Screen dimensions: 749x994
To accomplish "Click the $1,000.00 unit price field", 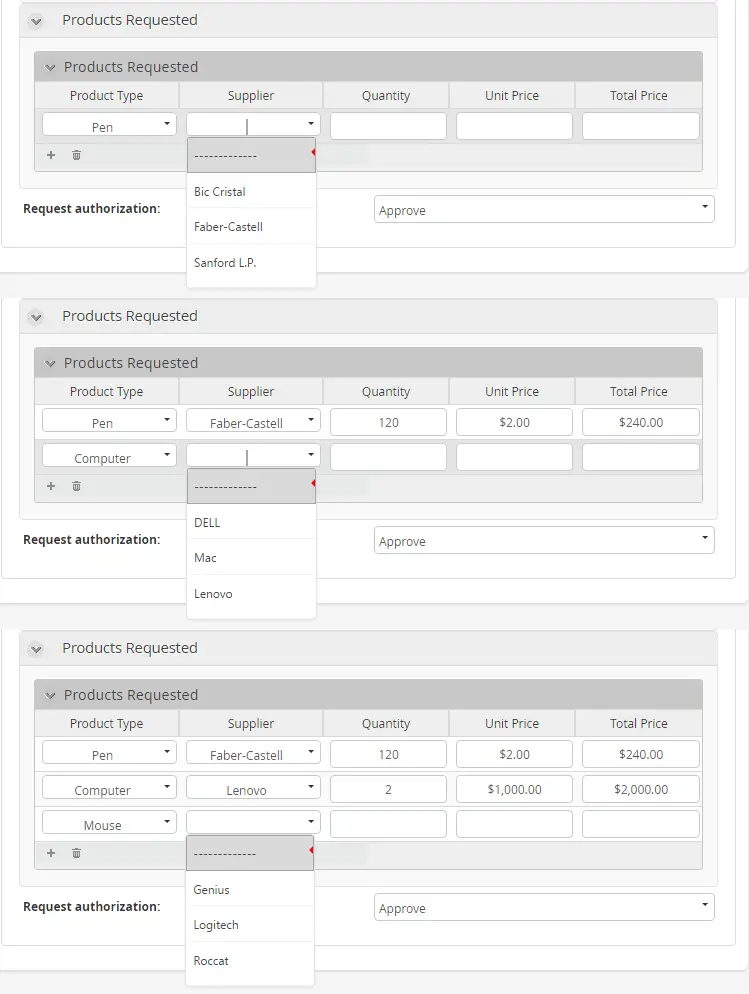I will [514, 789].
